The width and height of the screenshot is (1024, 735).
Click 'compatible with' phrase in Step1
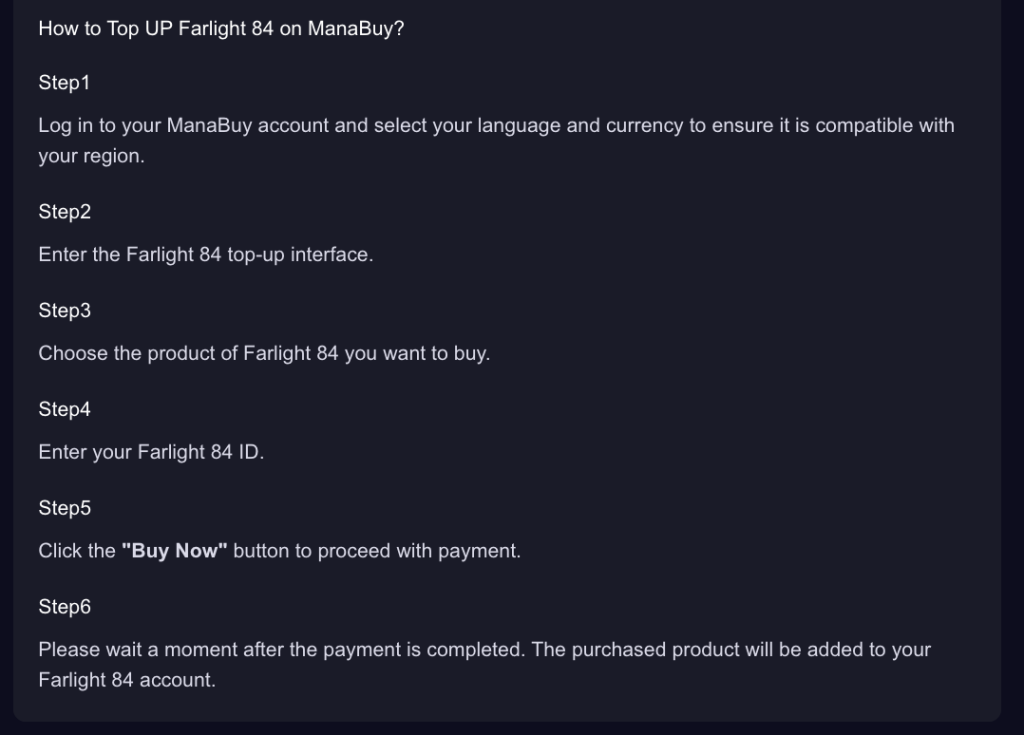point(885,125)
